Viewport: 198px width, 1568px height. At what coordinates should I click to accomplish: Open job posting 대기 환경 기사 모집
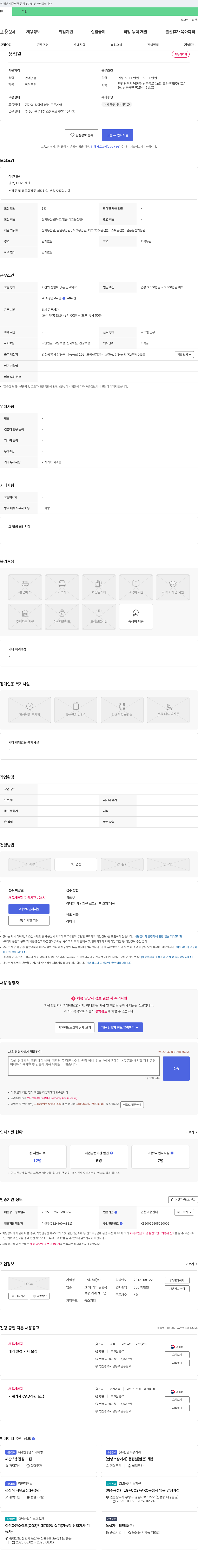pos(22,1351)
